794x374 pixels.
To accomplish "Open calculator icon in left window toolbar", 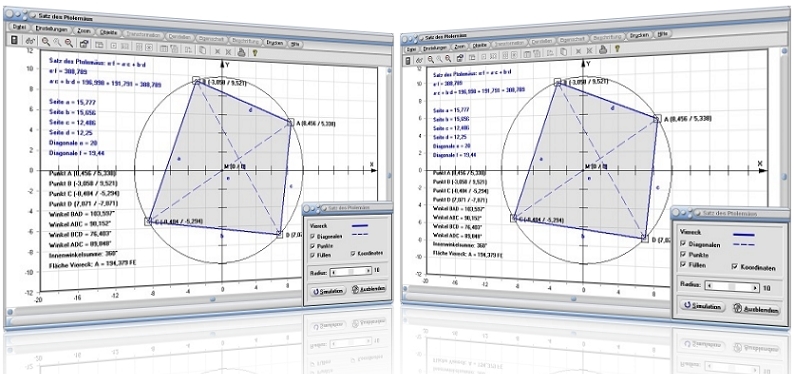I will 14,40.
